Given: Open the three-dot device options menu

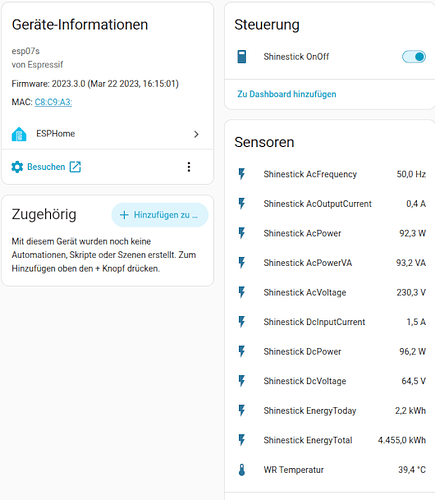Looking at the screenshot, I should [189, 167].
